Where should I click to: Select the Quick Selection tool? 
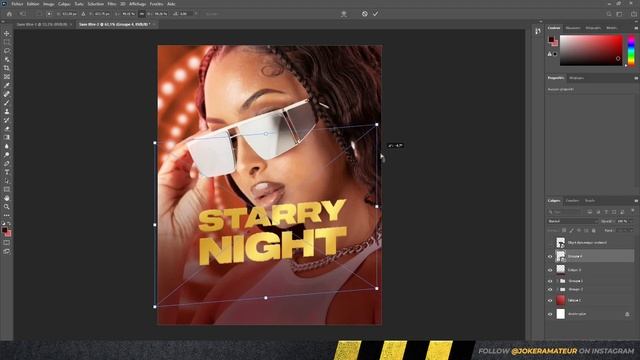(7, 59)
